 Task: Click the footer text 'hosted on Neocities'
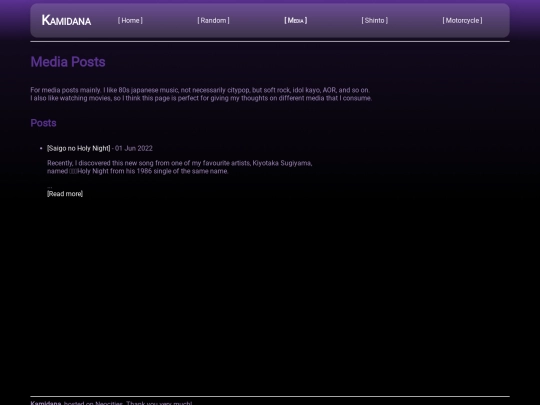[93, 403]
